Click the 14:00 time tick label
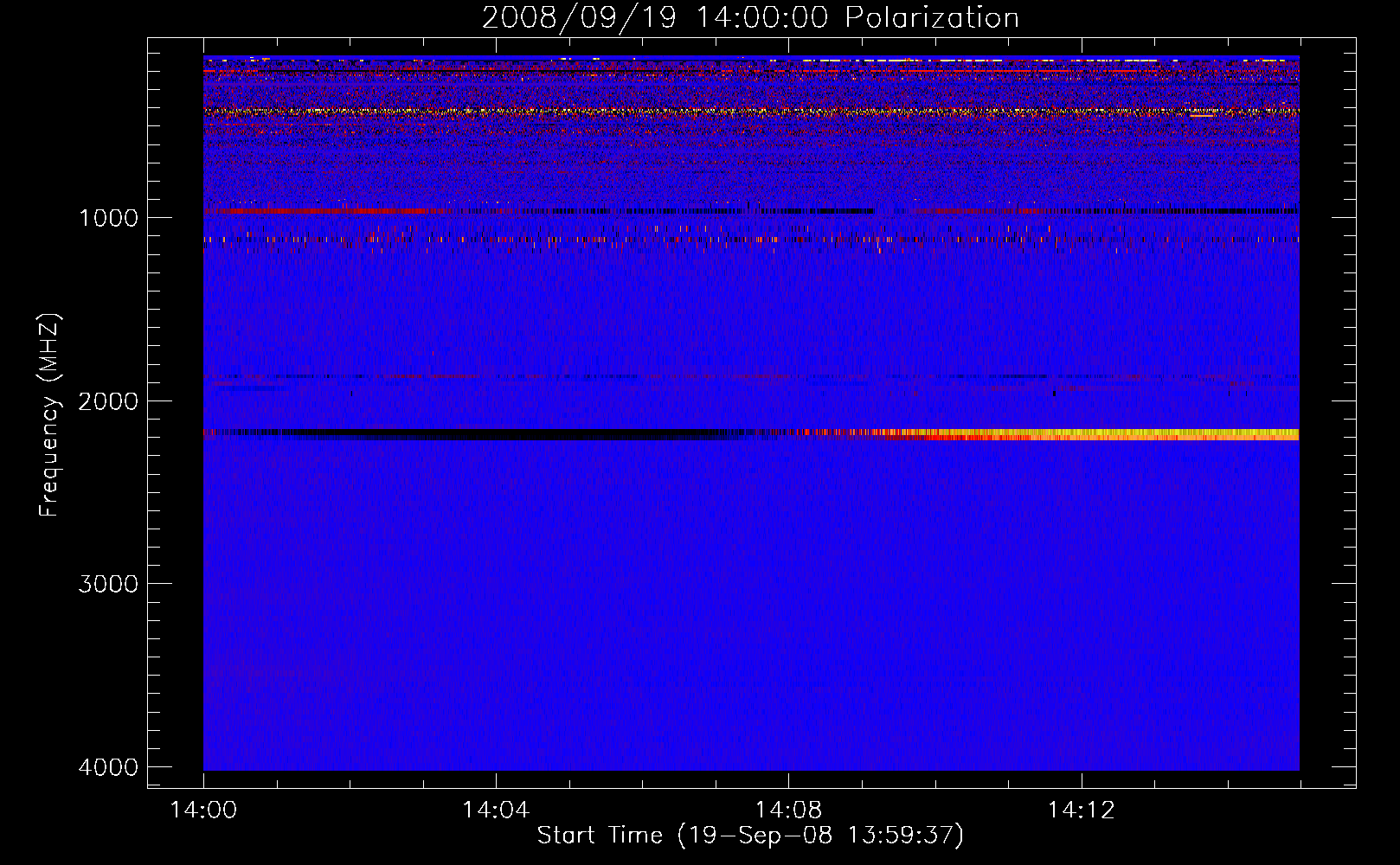 coord(203,811)
